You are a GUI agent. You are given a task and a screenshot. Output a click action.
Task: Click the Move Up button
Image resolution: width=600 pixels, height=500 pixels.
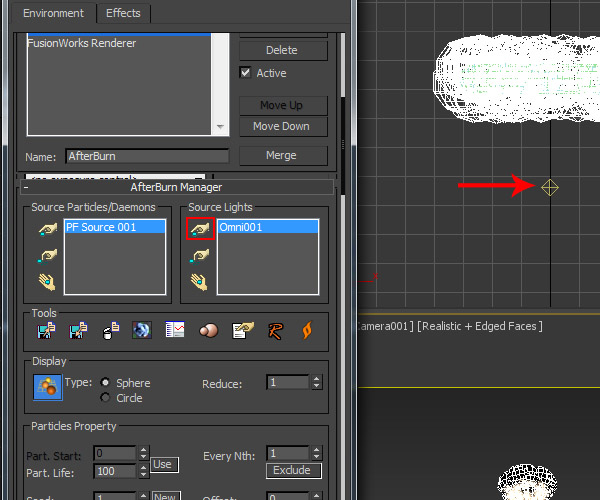click(x=283, y=105)
